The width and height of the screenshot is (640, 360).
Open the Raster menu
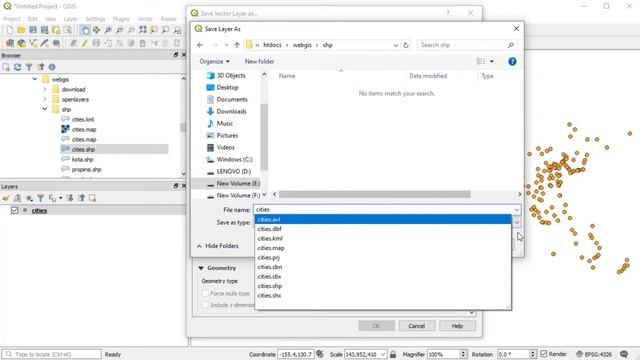pyautogui.click(x=169, y=19)
